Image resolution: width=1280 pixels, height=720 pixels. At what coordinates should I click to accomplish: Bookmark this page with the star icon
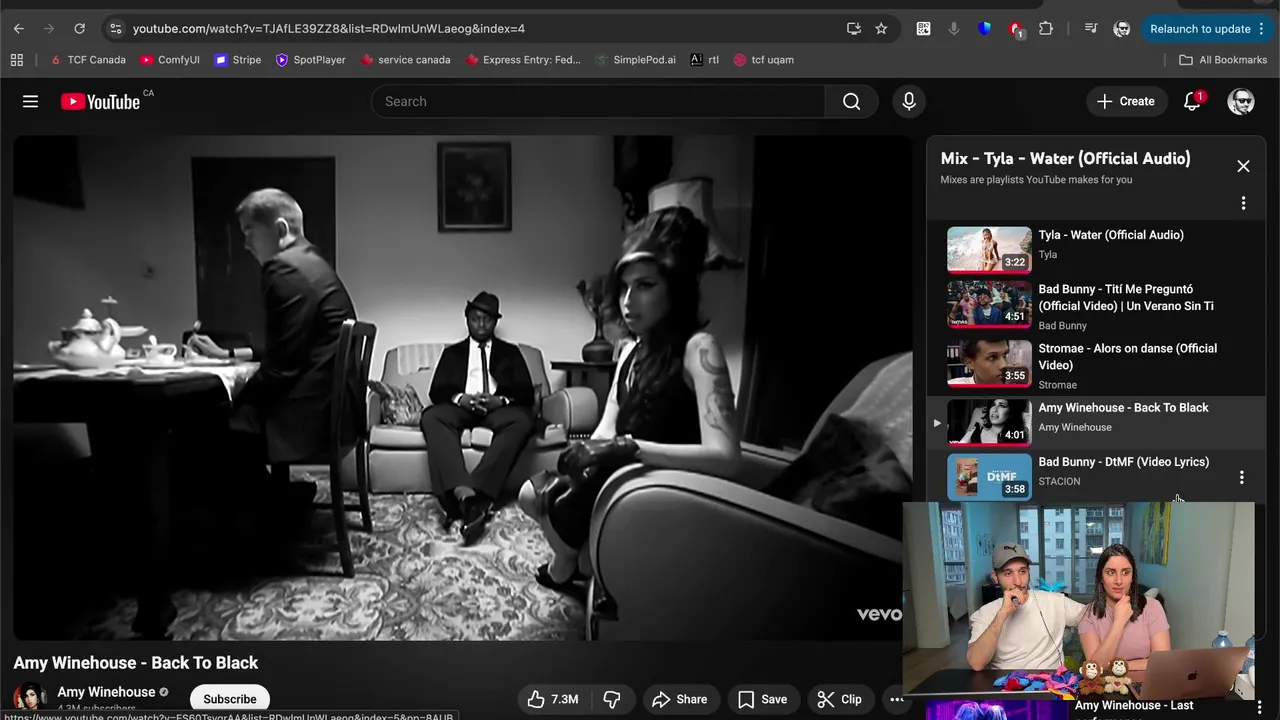pos(881,29)
